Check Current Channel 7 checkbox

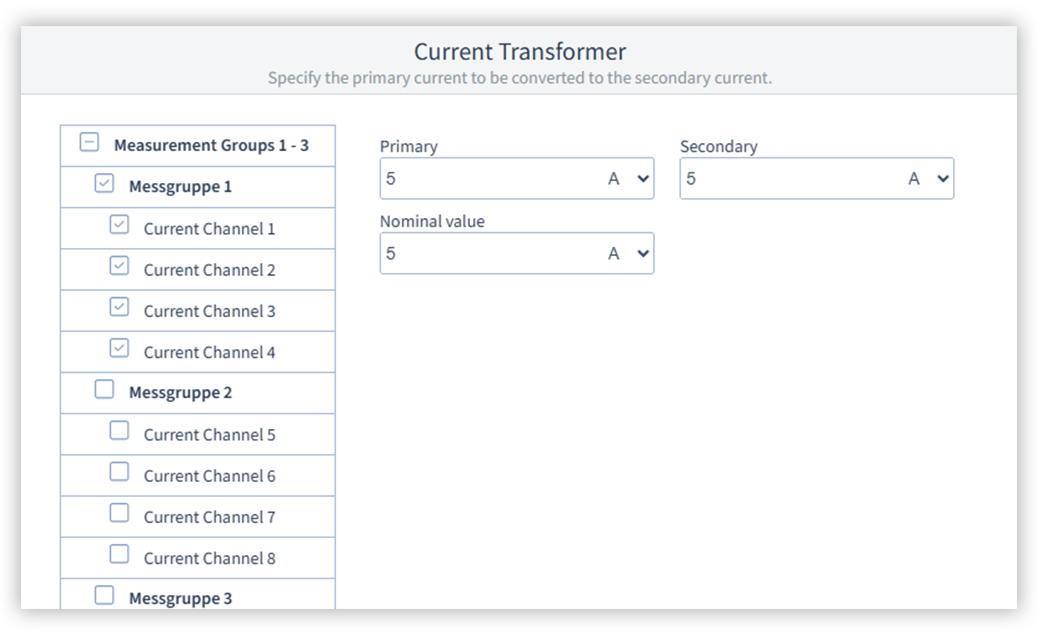[x=119, y=513]
